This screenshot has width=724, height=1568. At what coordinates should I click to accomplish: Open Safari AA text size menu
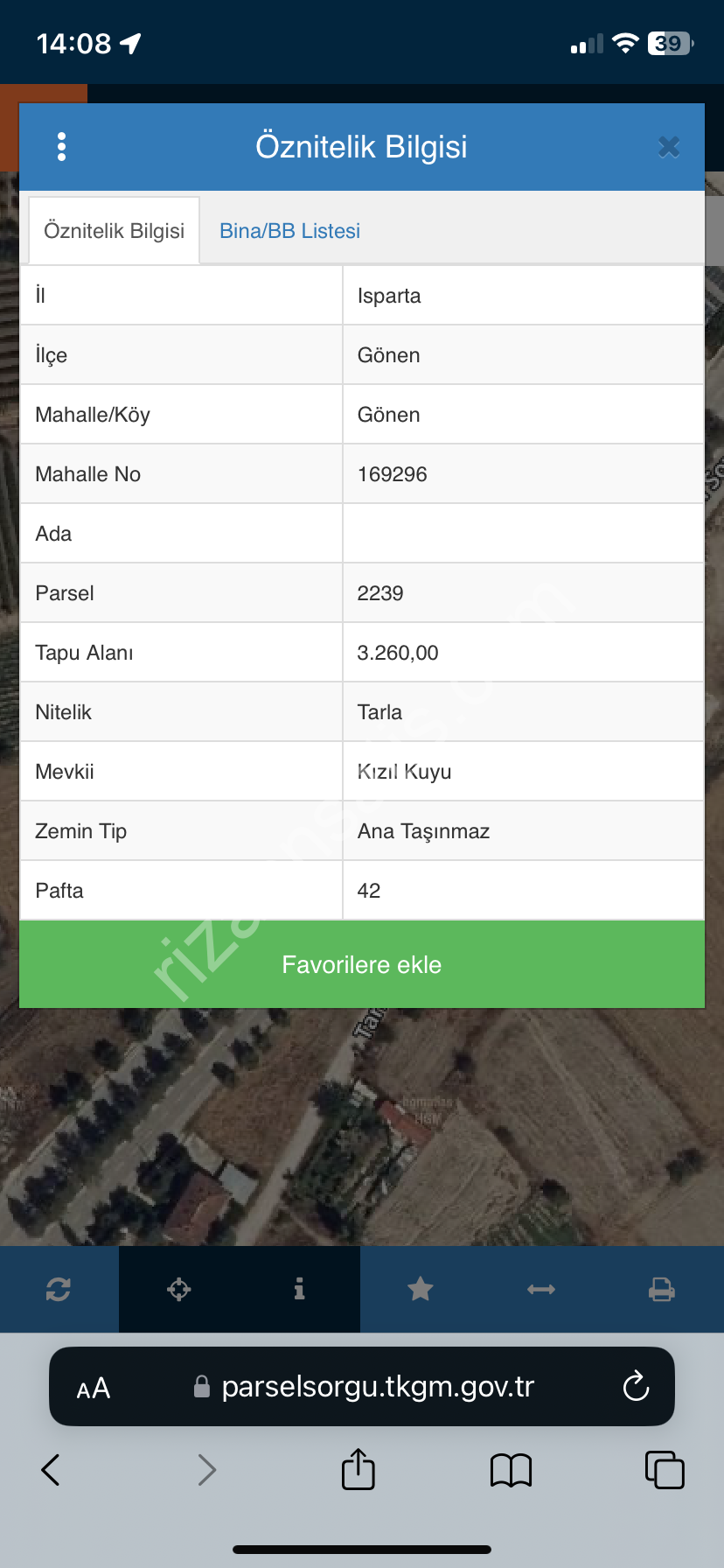pyautogui.click(x=94, y=1389)
